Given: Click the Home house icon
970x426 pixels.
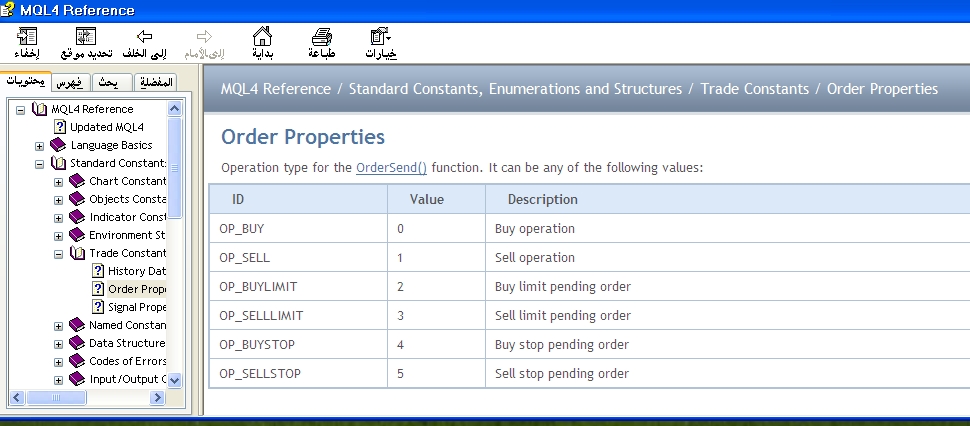Looking at the screenshot, I should pyautogui.click(x=261, y=36).
